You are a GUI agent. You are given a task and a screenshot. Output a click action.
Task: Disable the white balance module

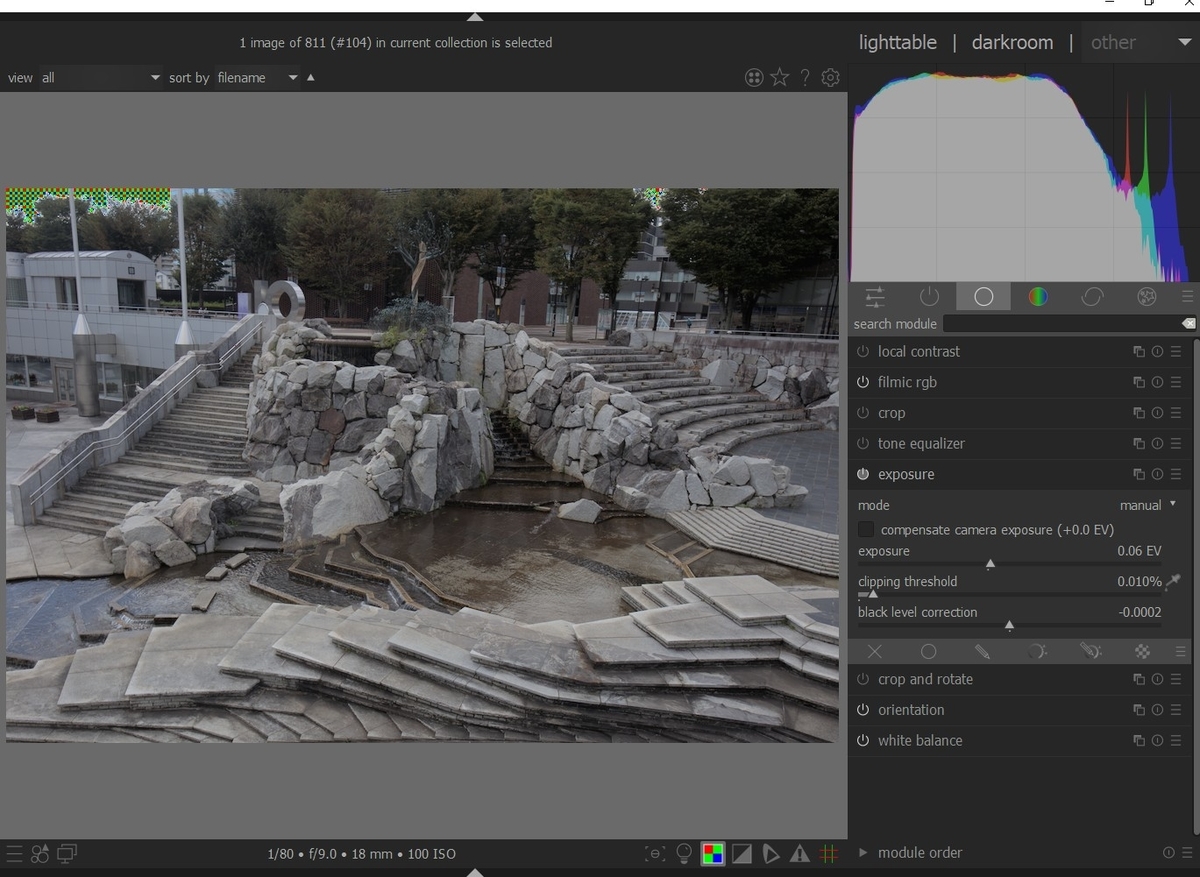click(x=863, y=741)
